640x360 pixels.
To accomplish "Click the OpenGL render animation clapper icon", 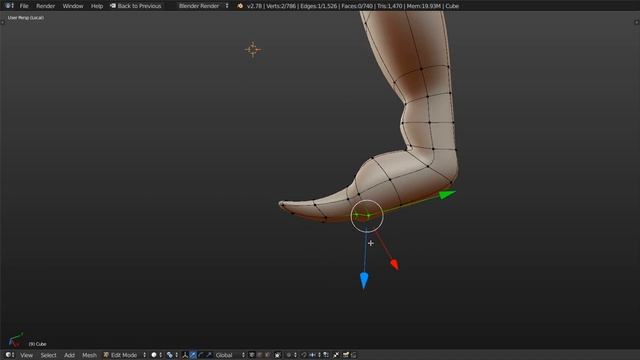I will tap(354, 355).
